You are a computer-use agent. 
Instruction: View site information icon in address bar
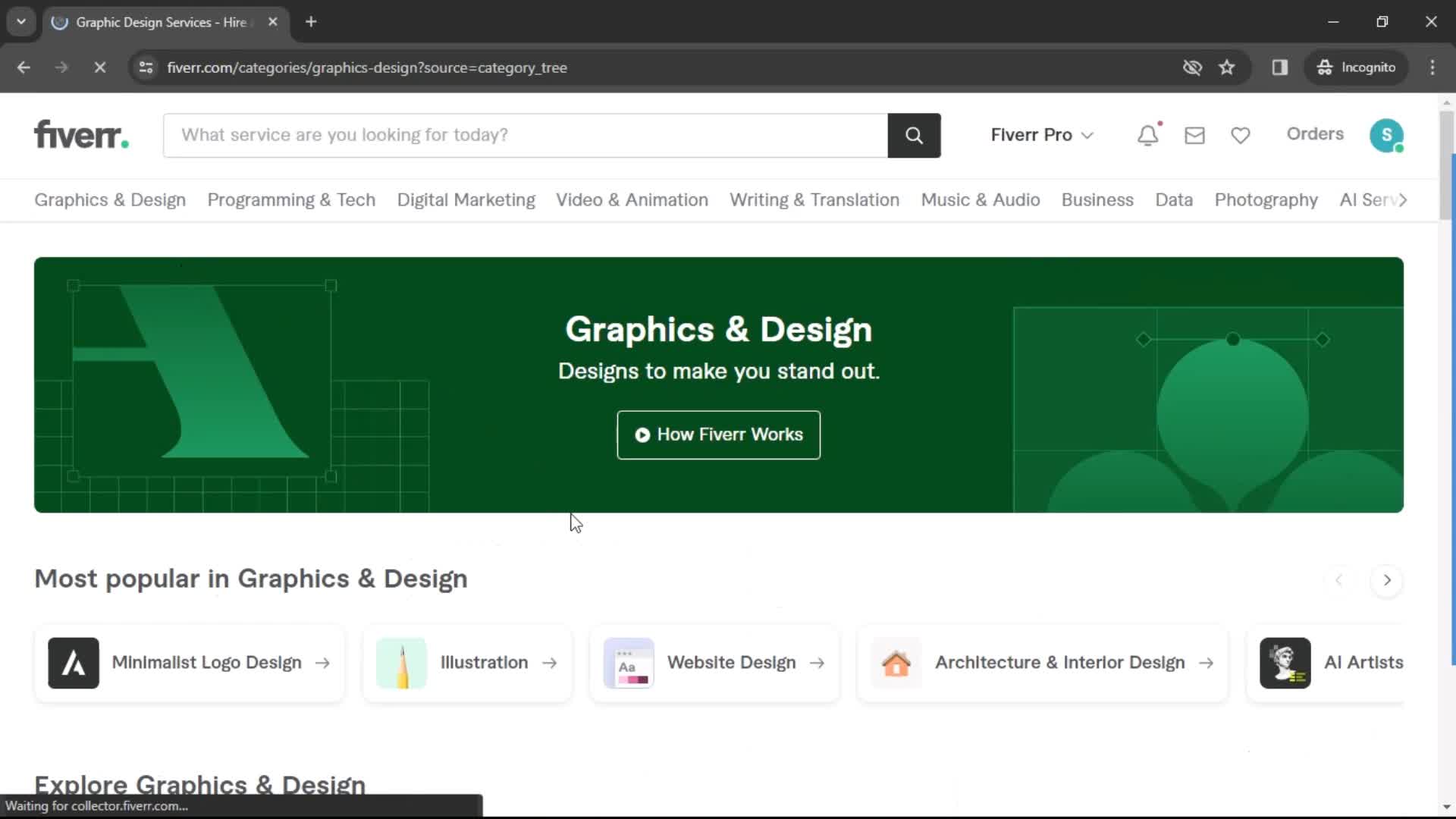point(146,67)
